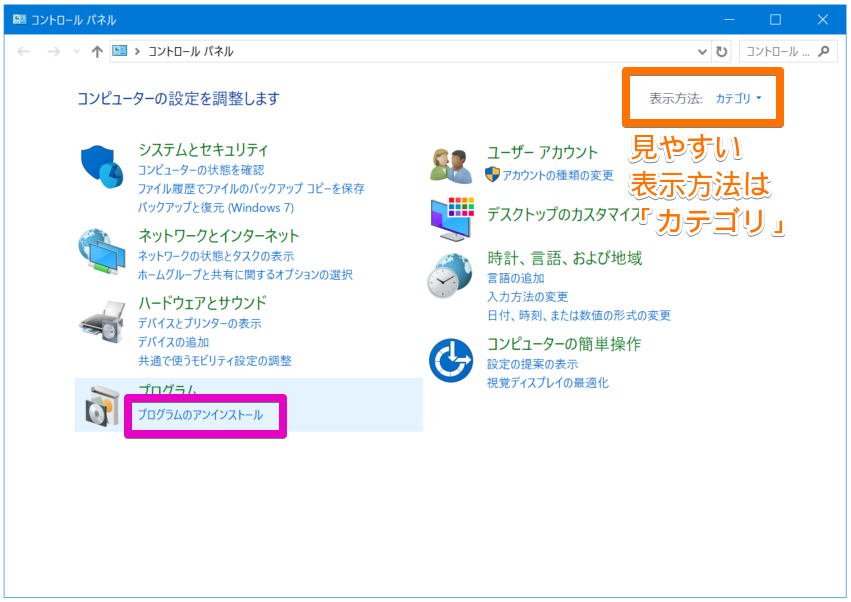Image resolution: width=851 pixels, height=602 pixels.
Task: Open the ハードウェアとサウンド printer icon
Action: tap(102, 322)
